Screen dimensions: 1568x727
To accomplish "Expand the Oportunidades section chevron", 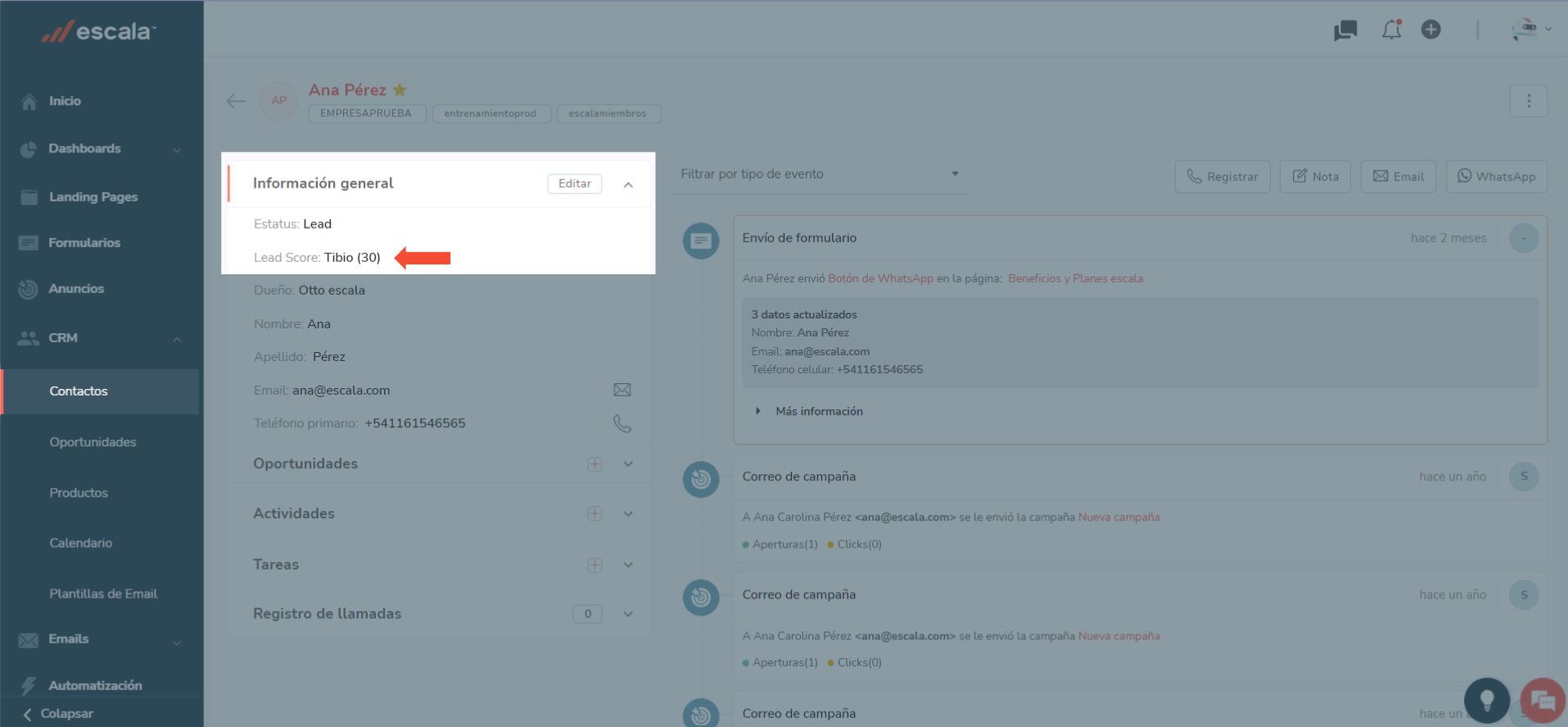I will pos(628,464).
